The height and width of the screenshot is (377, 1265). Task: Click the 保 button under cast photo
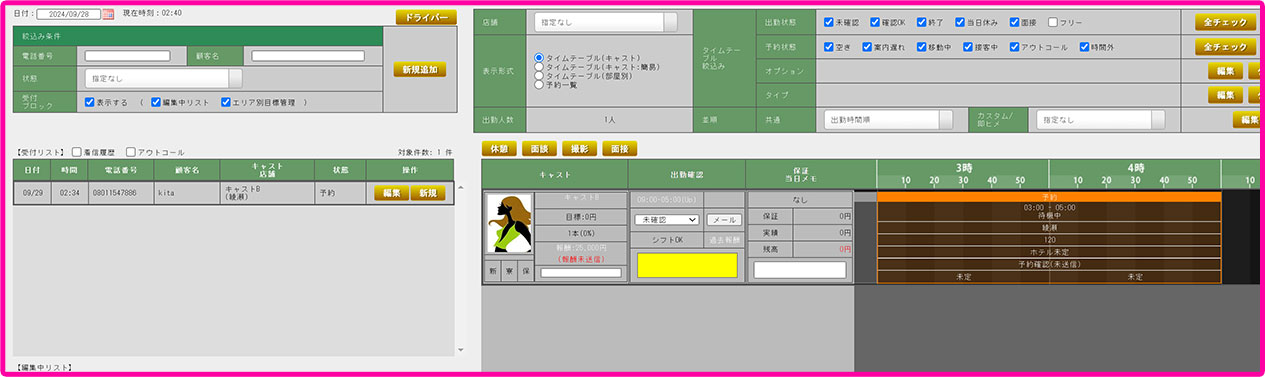point(525,270)
